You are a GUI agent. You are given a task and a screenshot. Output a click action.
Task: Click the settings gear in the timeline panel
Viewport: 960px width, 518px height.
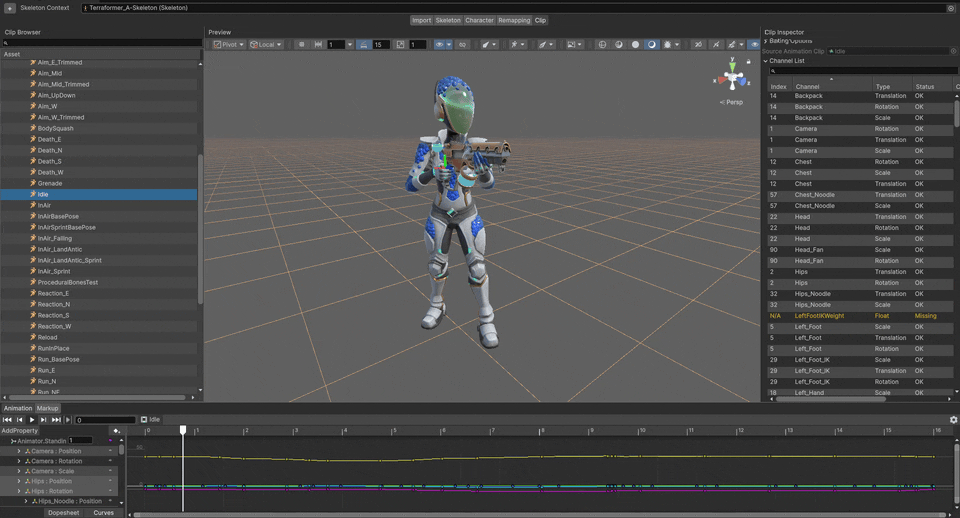pyautogui.click(x=953, y=420)
